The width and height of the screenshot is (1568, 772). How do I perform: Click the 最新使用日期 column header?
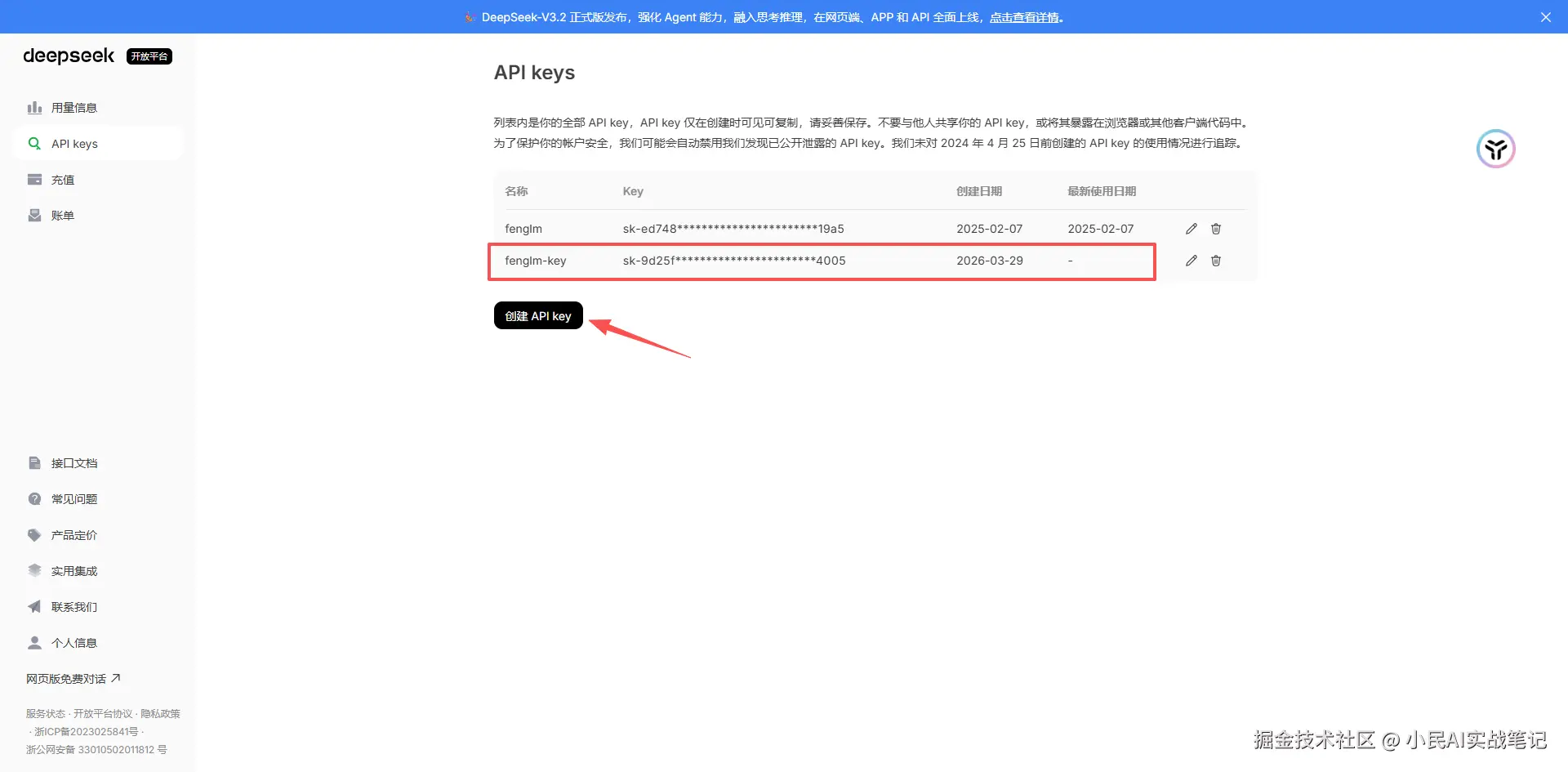click(x=1102, y=191)
